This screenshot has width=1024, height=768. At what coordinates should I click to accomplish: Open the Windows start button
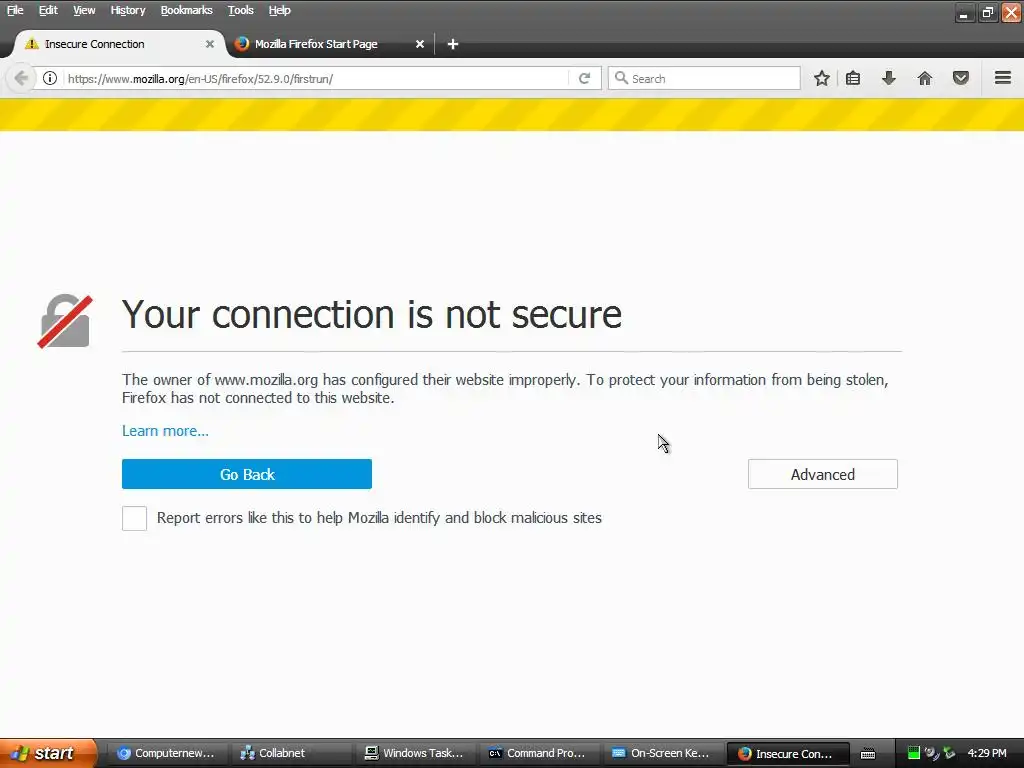[x=48, y=753]
